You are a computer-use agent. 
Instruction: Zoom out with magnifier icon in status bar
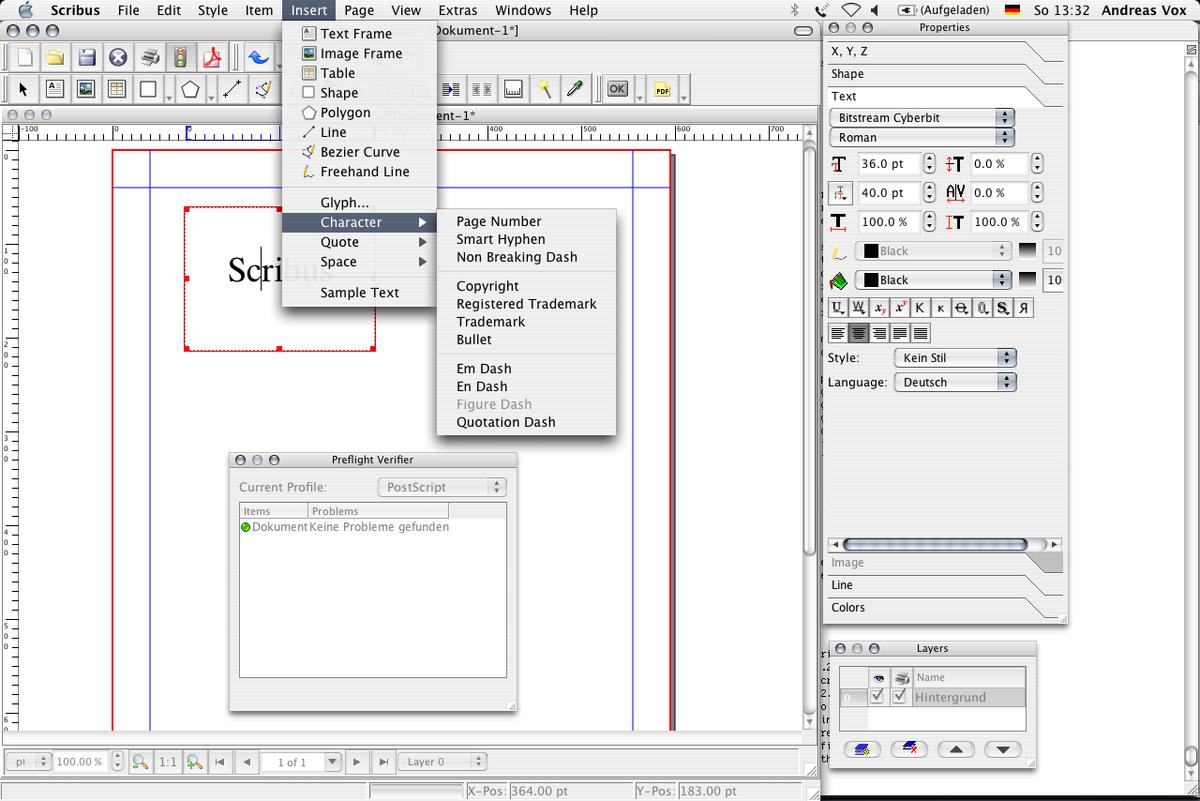141,762
